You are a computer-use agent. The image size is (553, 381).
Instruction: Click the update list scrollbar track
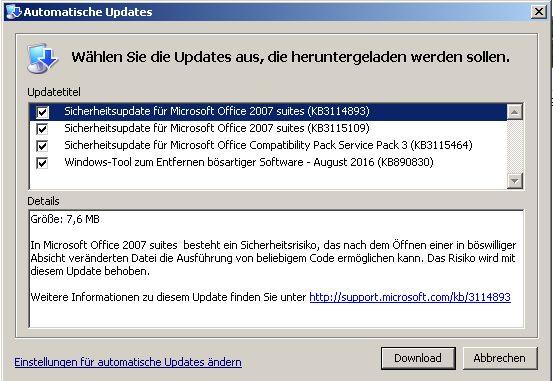coord(515,147)
